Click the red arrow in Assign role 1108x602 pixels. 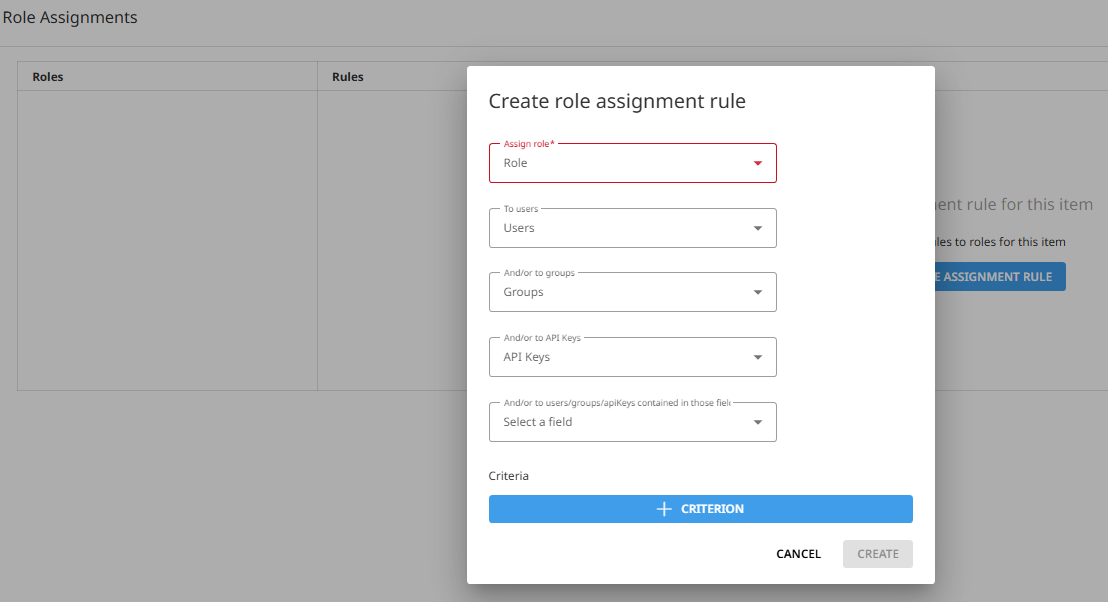(x=758, y=163)
